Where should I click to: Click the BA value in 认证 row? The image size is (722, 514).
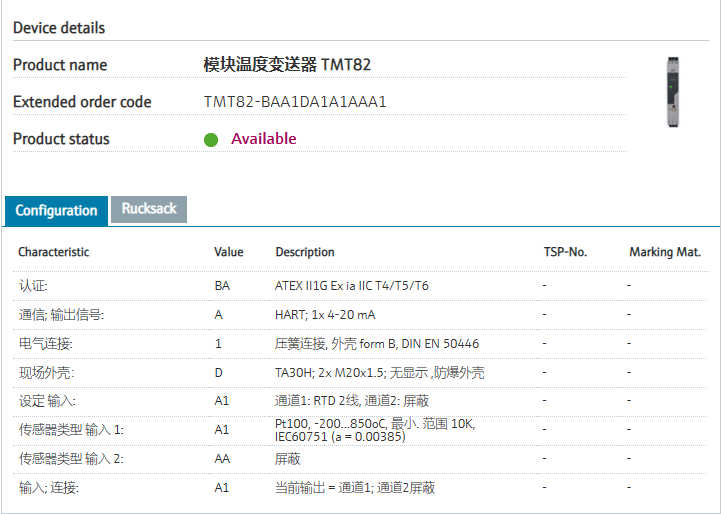click(x=222, y=286)
